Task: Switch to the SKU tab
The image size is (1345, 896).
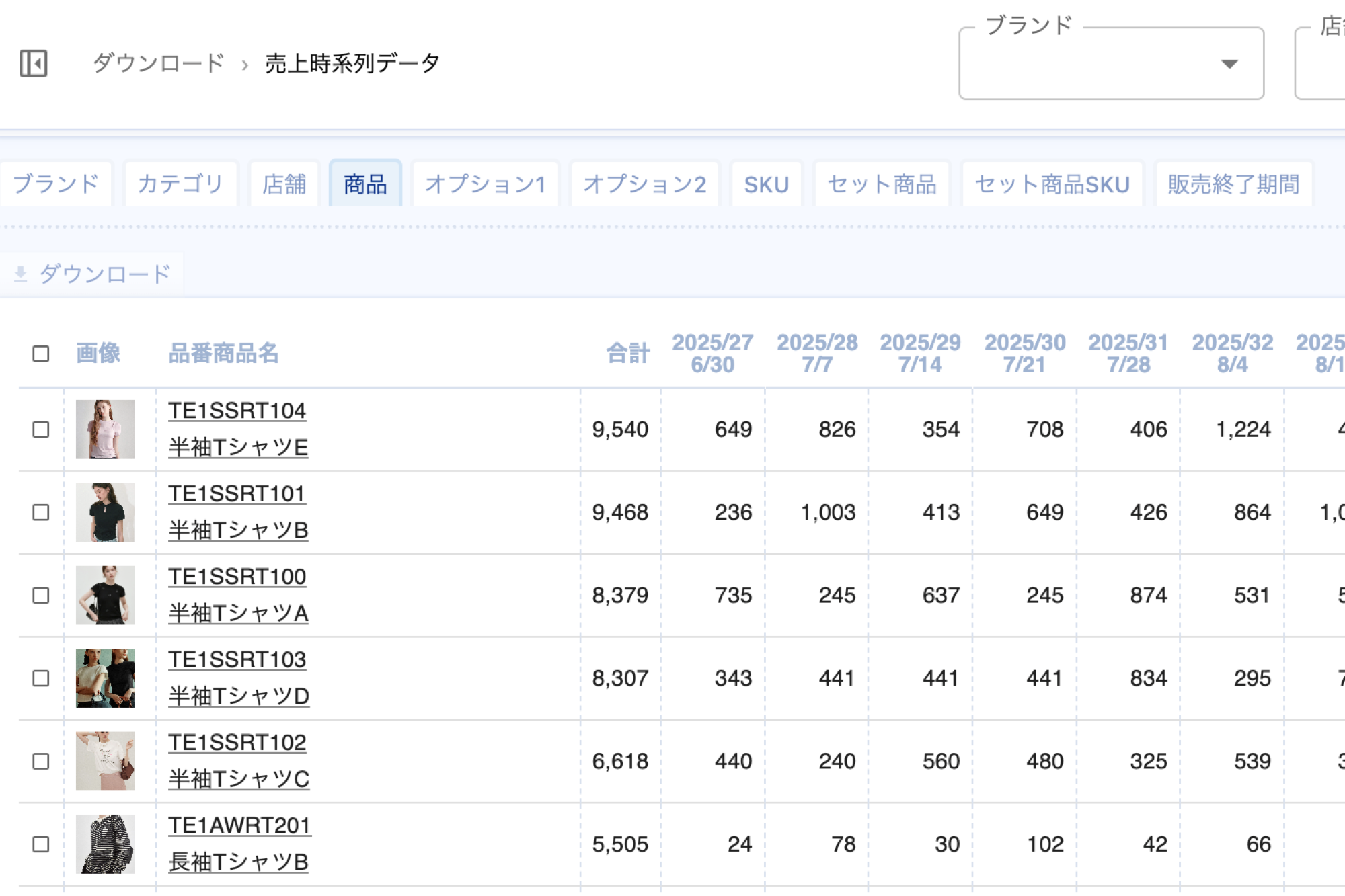Action: tap(766, 184)
